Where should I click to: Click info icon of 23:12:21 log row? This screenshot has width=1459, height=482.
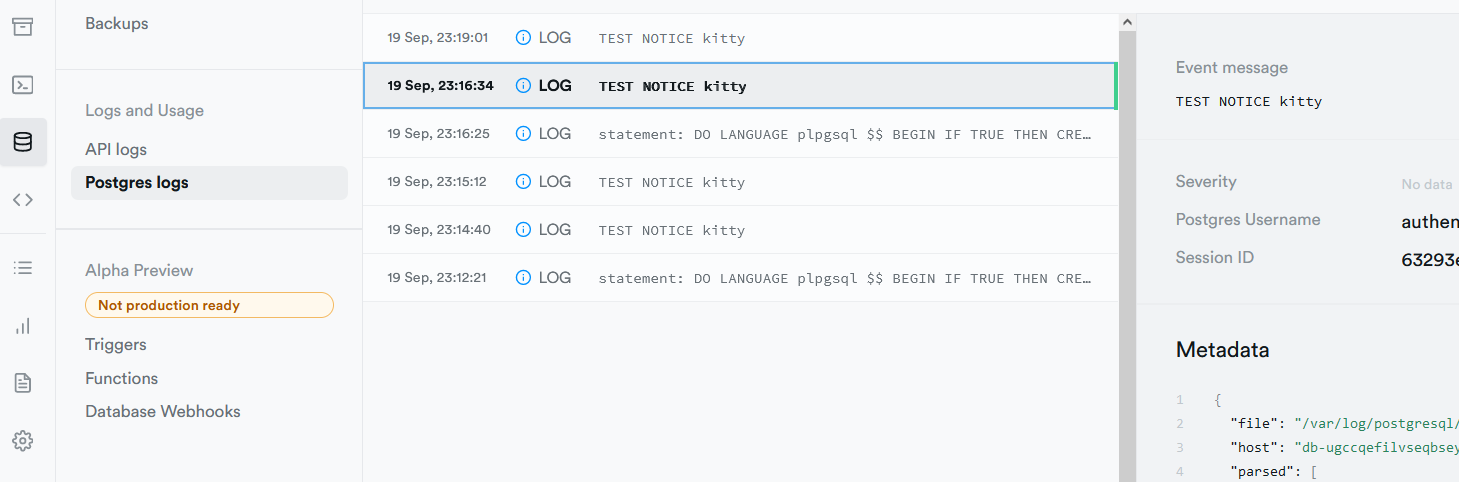[523, 278]
